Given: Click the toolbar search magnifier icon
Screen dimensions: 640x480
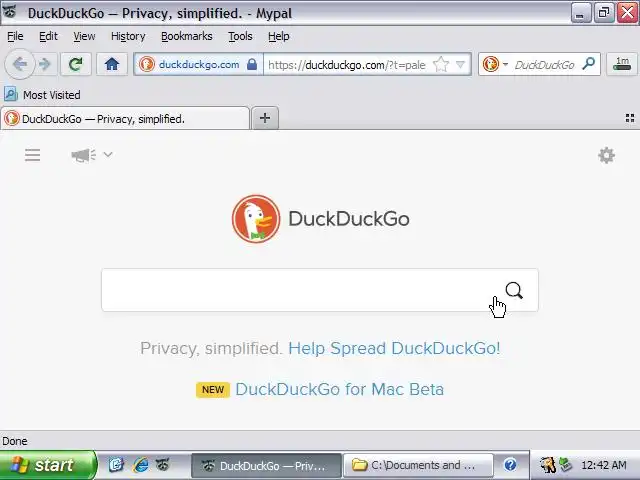Looking at the screenshot, I should (589, 64).
